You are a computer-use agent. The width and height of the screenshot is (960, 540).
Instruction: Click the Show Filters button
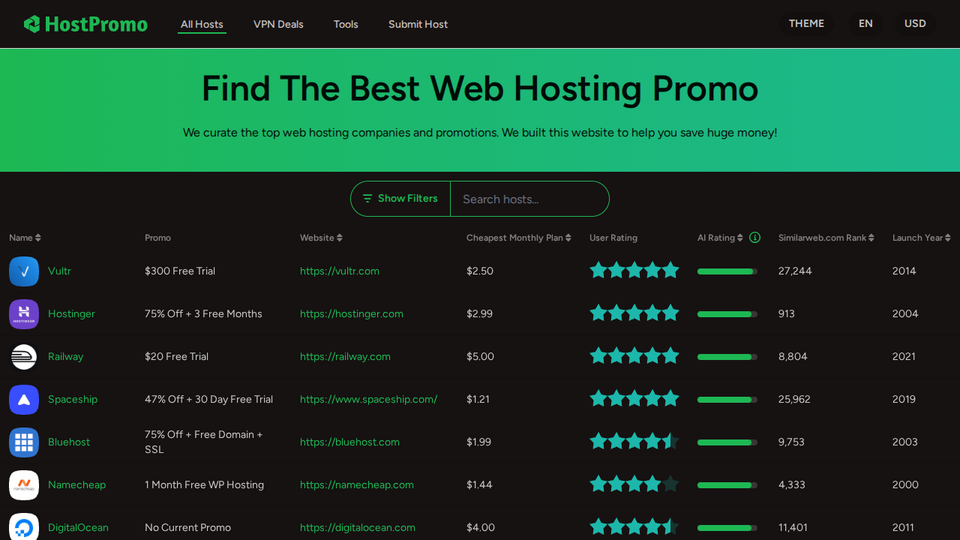[400, 198]
